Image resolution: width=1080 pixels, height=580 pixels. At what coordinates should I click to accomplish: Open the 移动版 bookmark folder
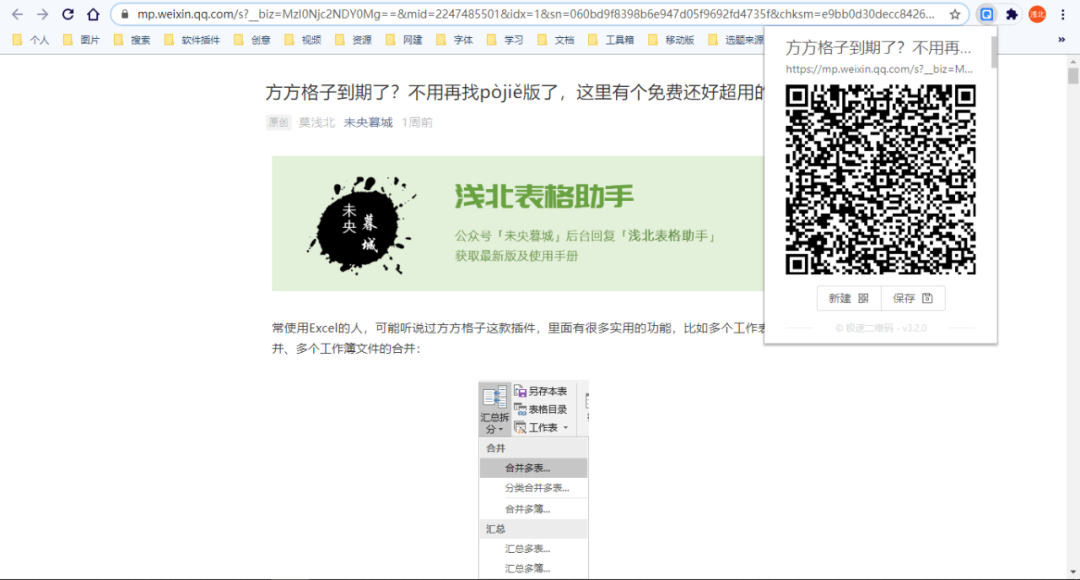pos(671,40)
